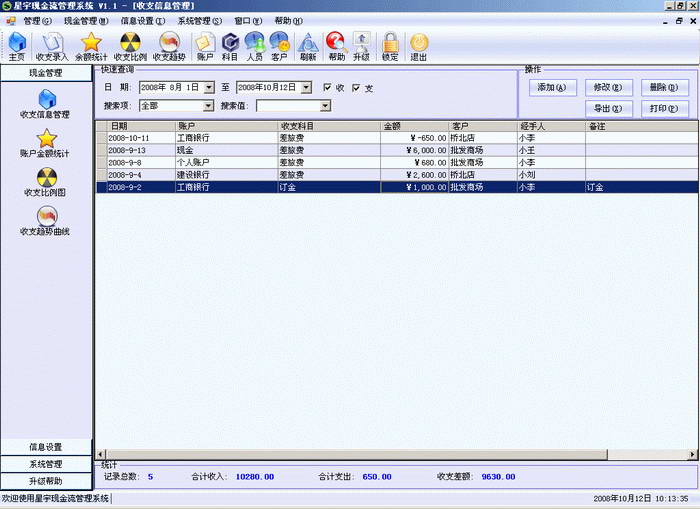This screenshot has width=700, height=509.
Task: Click the 删除 button
Action: (665, 88)
